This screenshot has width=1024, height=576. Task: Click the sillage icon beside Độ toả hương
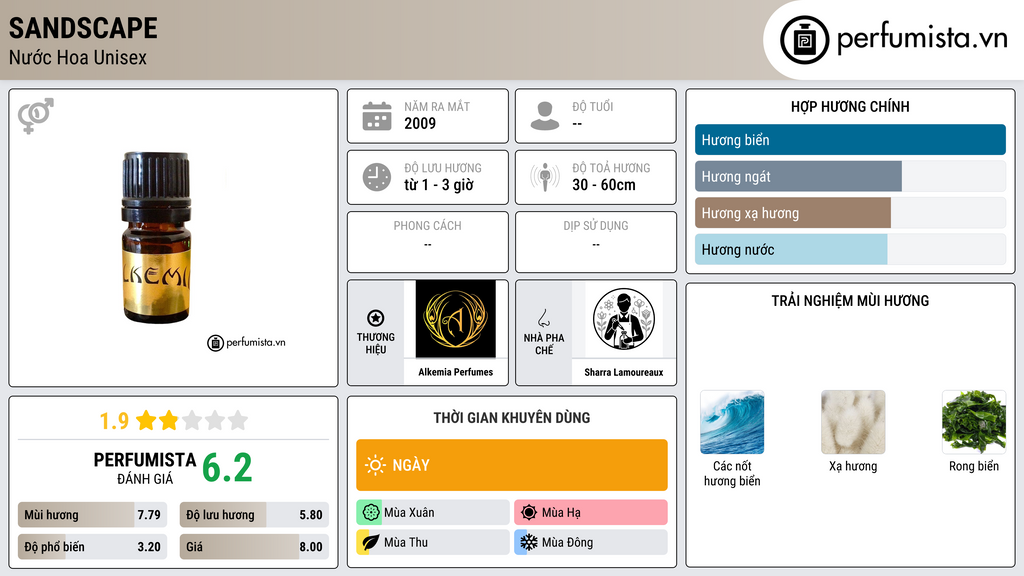click(x=545, y=177)
